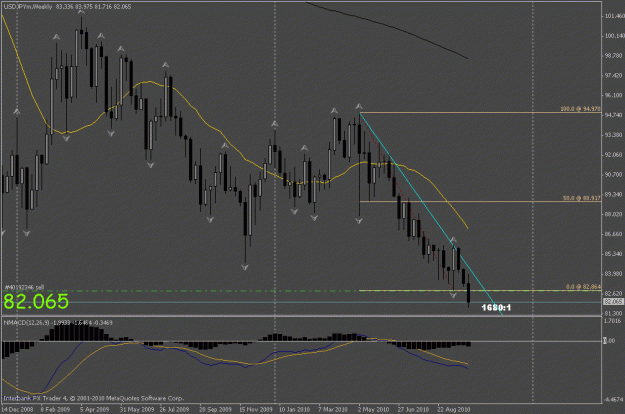Screen dimensions: 625x414
Task: Select the 5 Apr 2009 date label
Action: pyautogui.click(x=94, y=409)
